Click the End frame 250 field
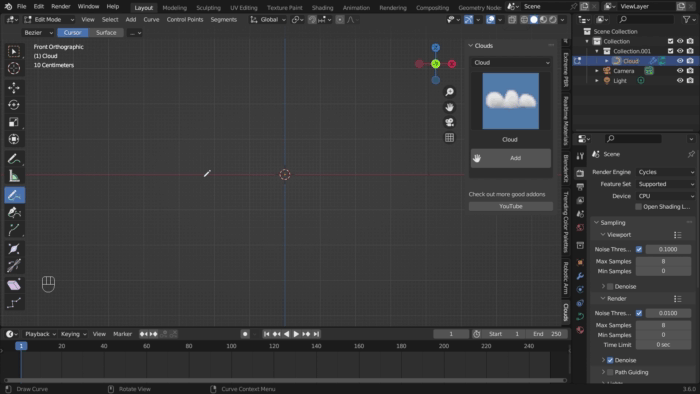 click(547, 334)
